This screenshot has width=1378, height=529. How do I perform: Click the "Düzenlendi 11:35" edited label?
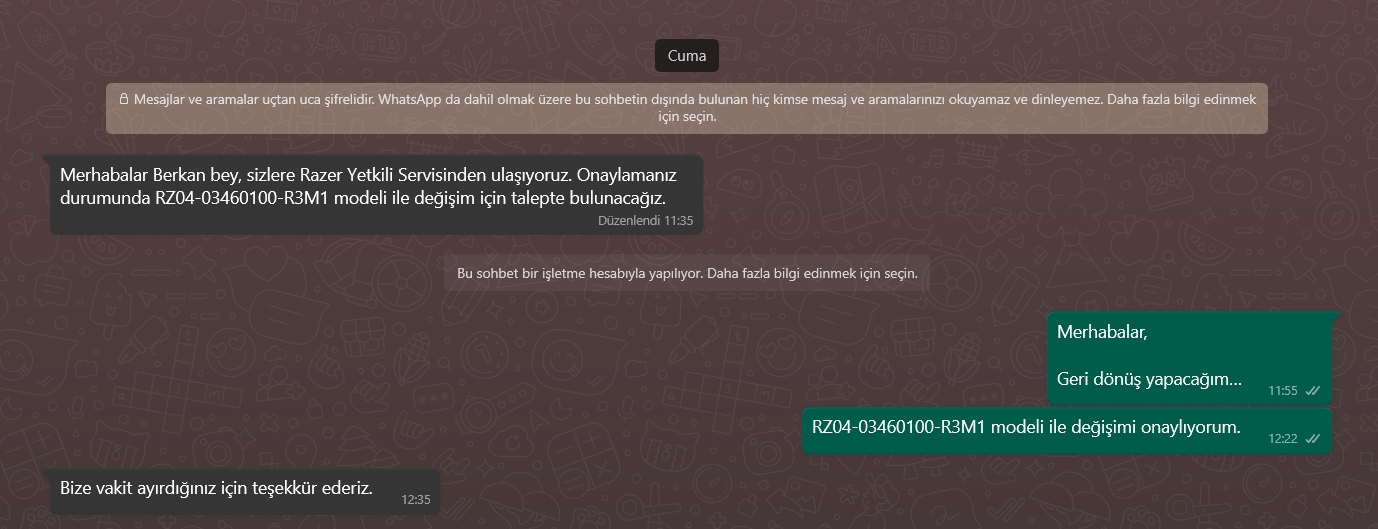645,220
